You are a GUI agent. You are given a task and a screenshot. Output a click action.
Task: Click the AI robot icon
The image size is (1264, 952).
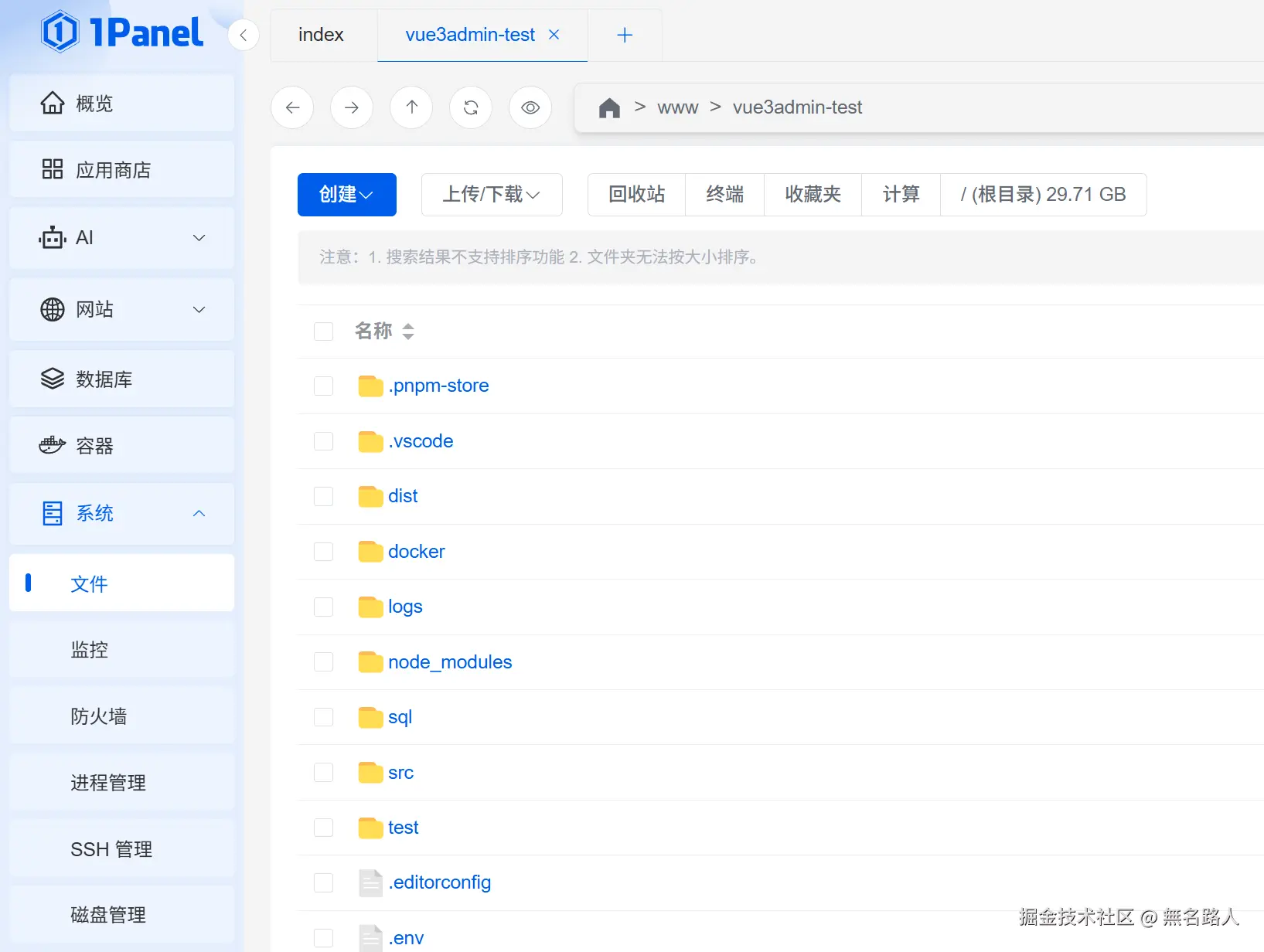53,237
